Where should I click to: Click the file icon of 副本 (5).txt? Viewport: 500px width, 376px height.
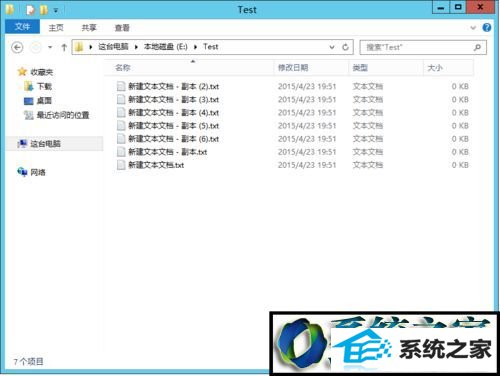click(x=121, y=126)
